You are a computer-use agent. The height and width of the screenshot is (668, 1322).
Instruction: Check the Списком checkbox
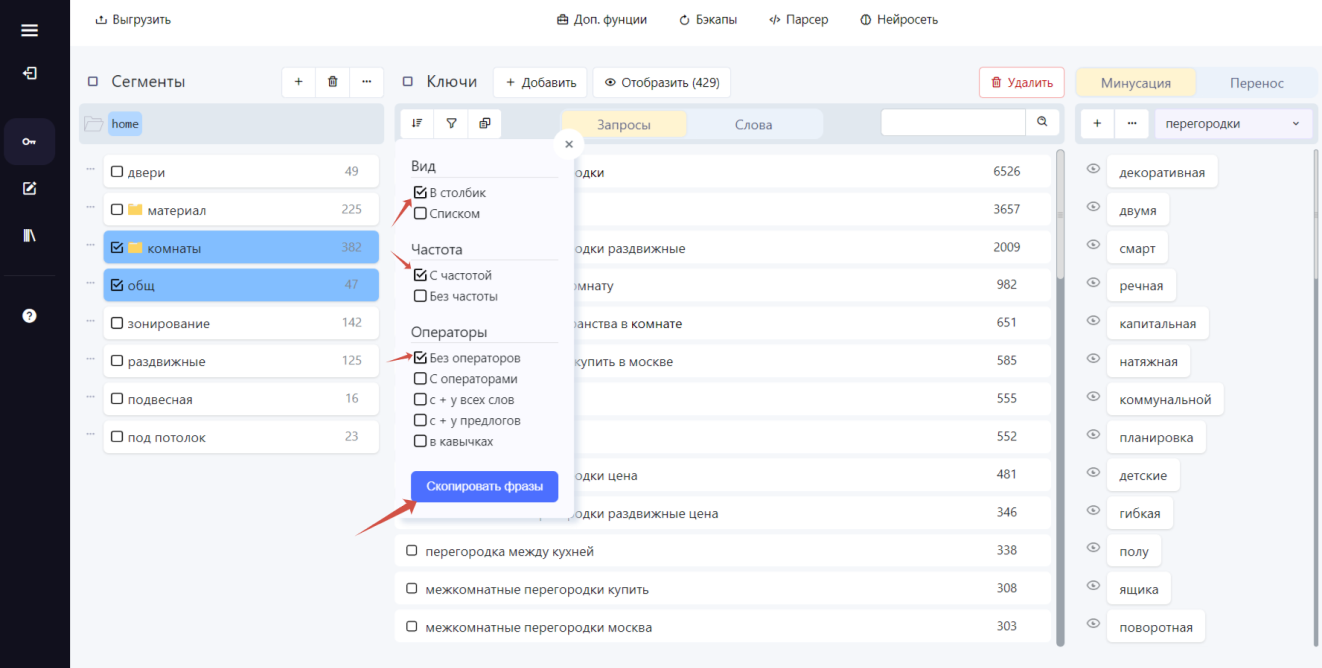click(x=420, y=213)
